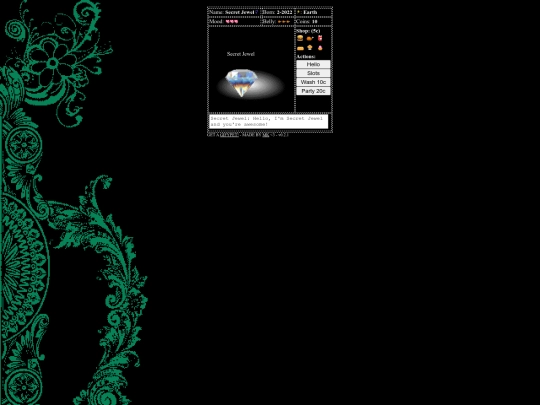Select the Born date 2-2022
The width and height of the screenshot is (540, 405).
[284, 12]
